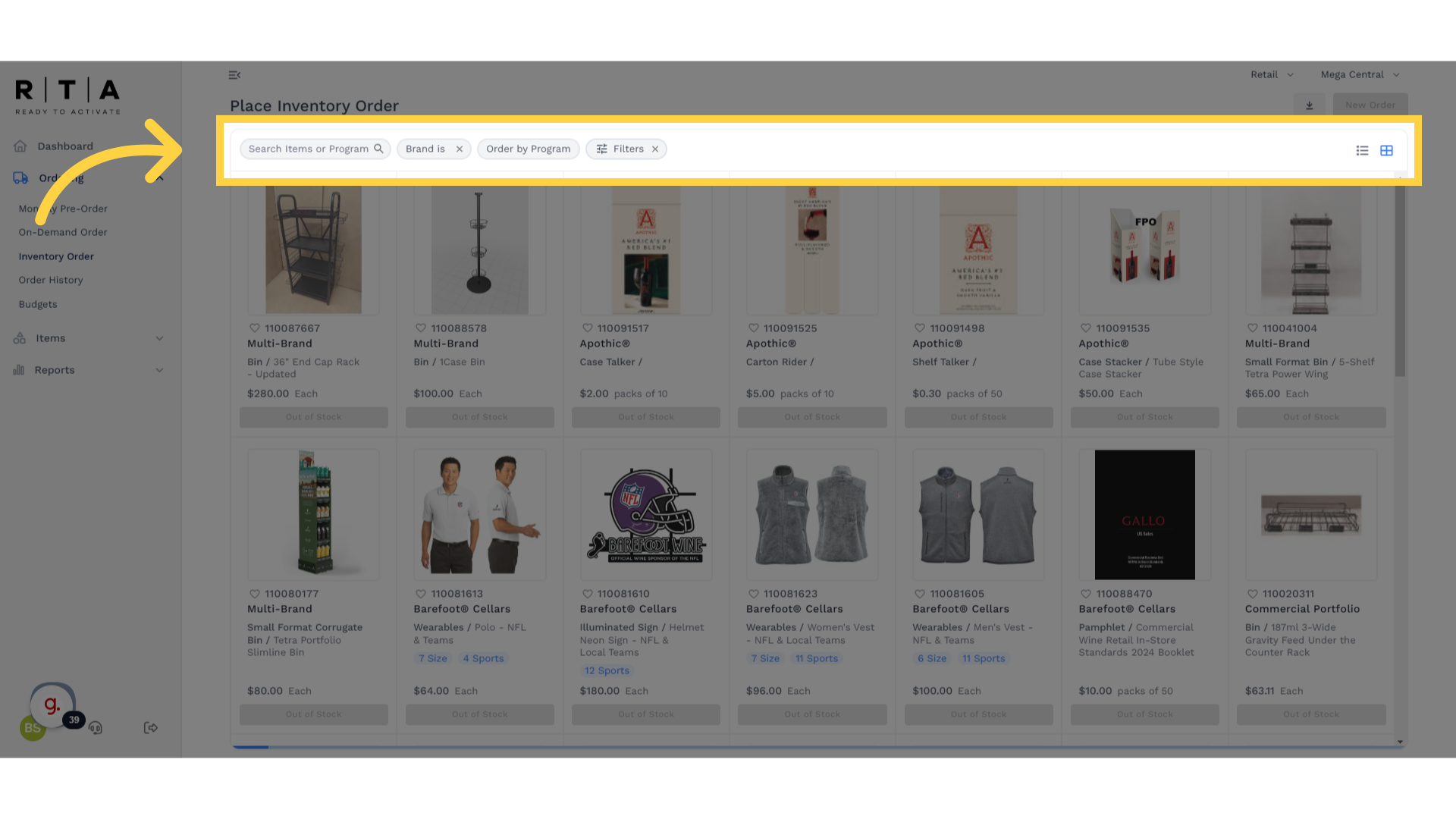1456x819 pixels.
Task: Log out with the exit icon
Action: tap(151, 728)
